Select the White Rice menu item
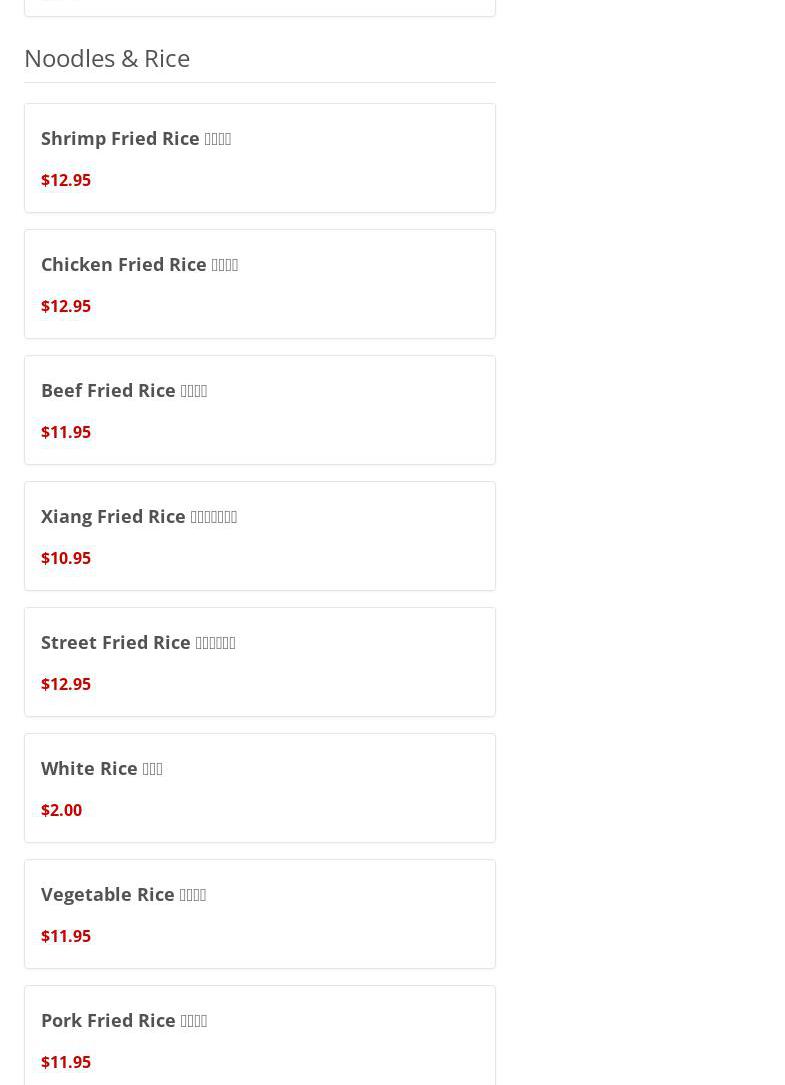The height and width of the screenshot is (1085, 785). (x=260, y=787)
